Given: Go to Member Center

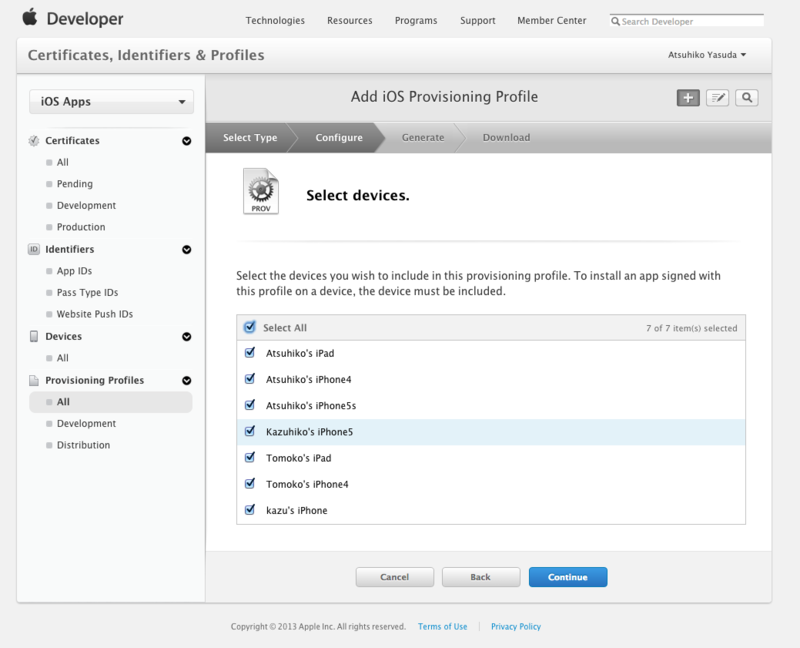Looking at the screenshot, I should click(552, 20).
